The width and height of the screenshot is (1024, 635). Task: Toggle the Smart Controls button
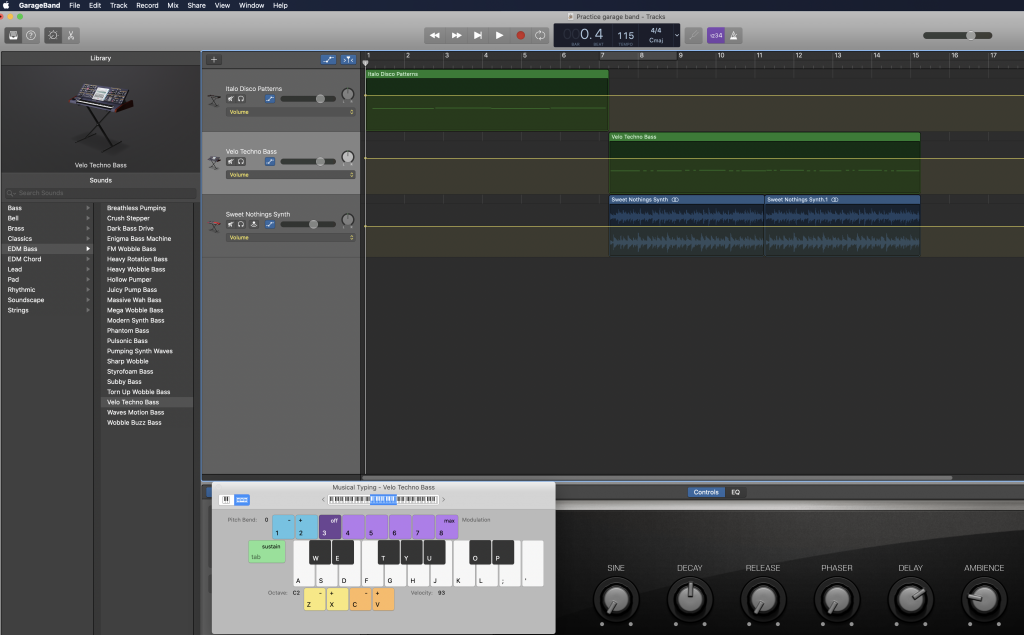53,35
